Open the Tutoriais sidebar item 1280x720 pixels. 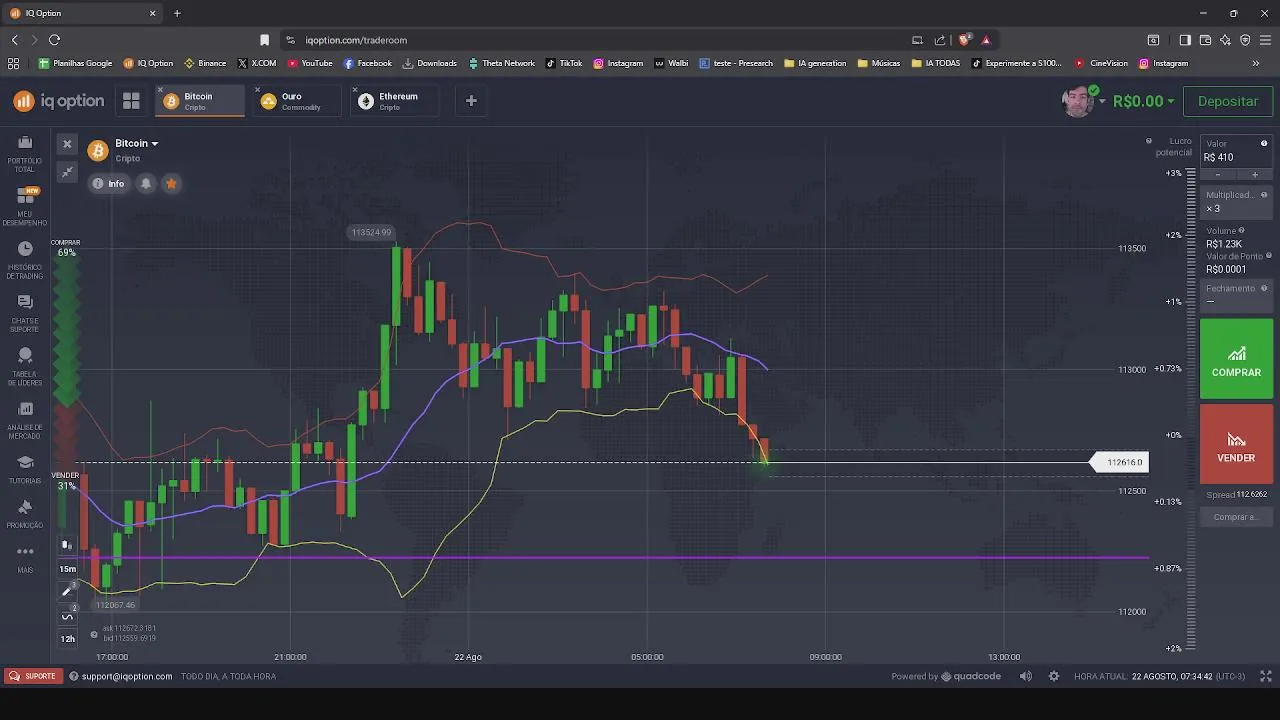[x=25, y=470]
